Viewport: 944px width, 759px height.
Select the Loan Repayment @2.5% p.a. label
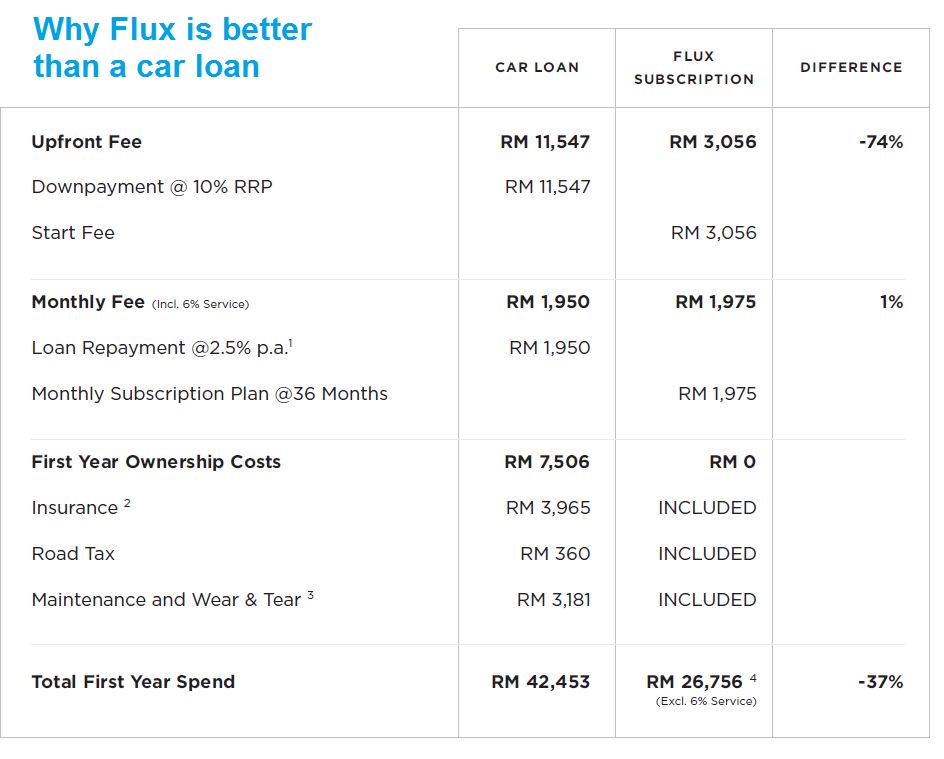(160, 348)
